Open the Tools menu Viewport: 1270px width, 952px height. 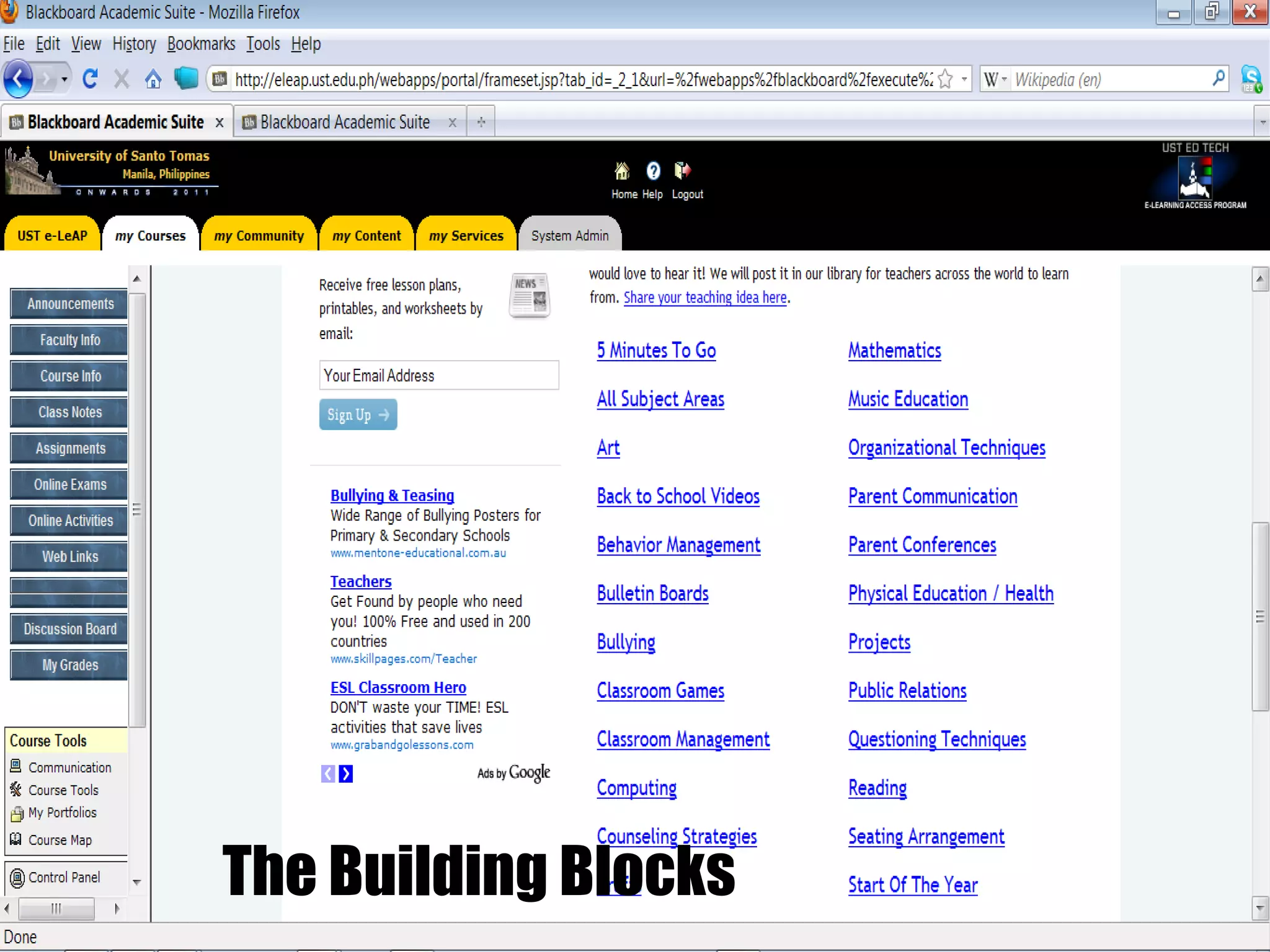(x=263, y=44)
